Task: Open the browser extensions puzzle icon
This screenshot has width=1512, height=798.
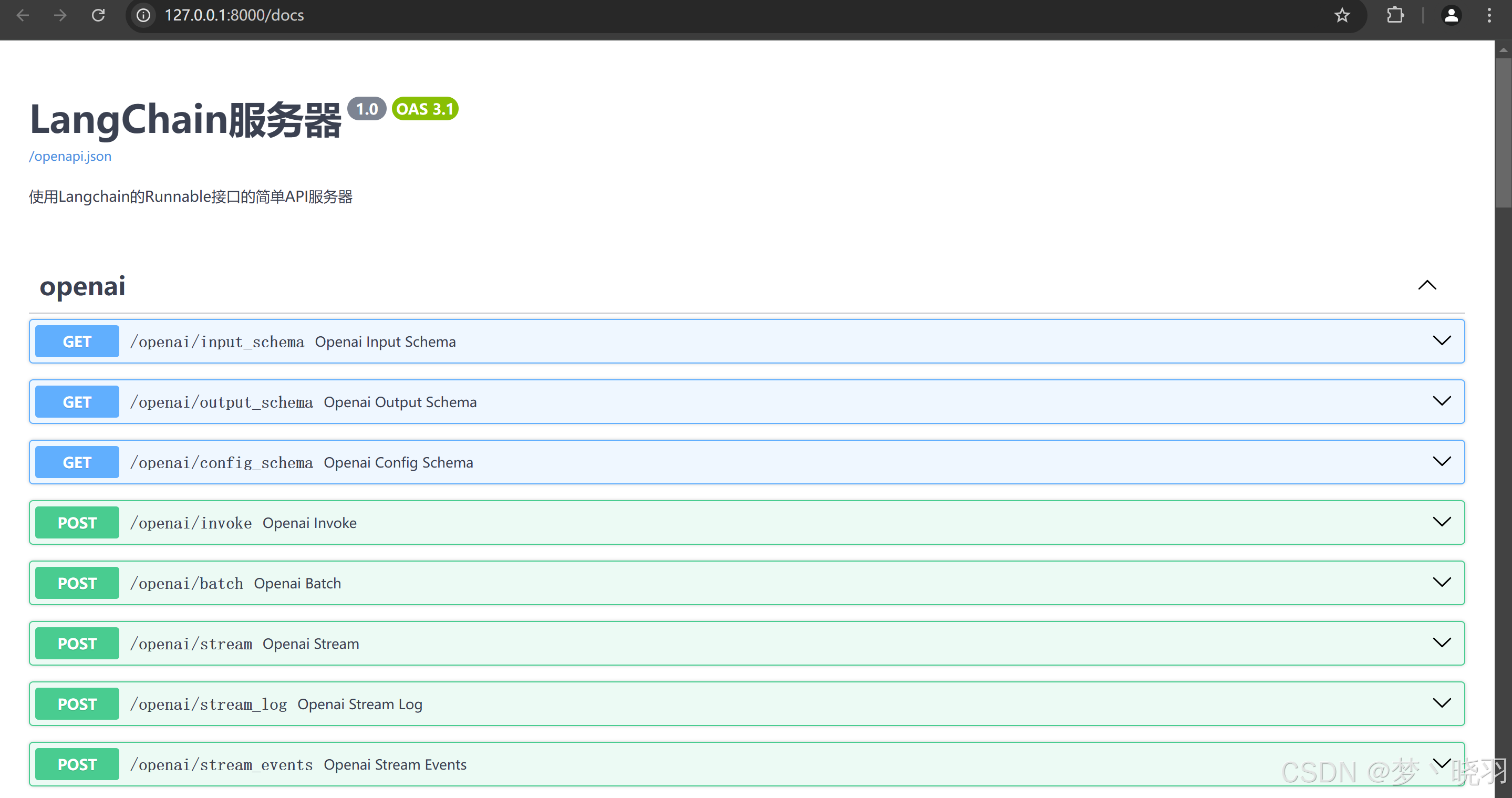Action: pyautogui.click(x=1395, y=15)
